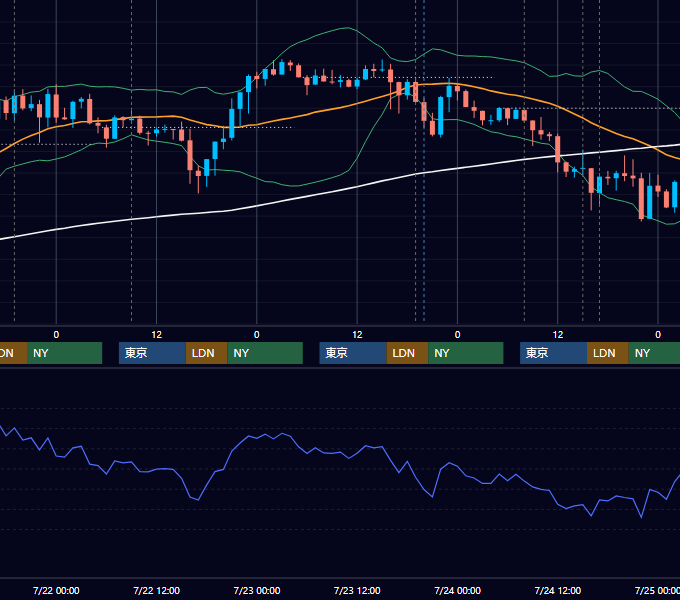The height and width of the screenshot is (600, 680).
Task: Select the 東京 session block above 7/24 12:00
Action: tap(554, 353)
